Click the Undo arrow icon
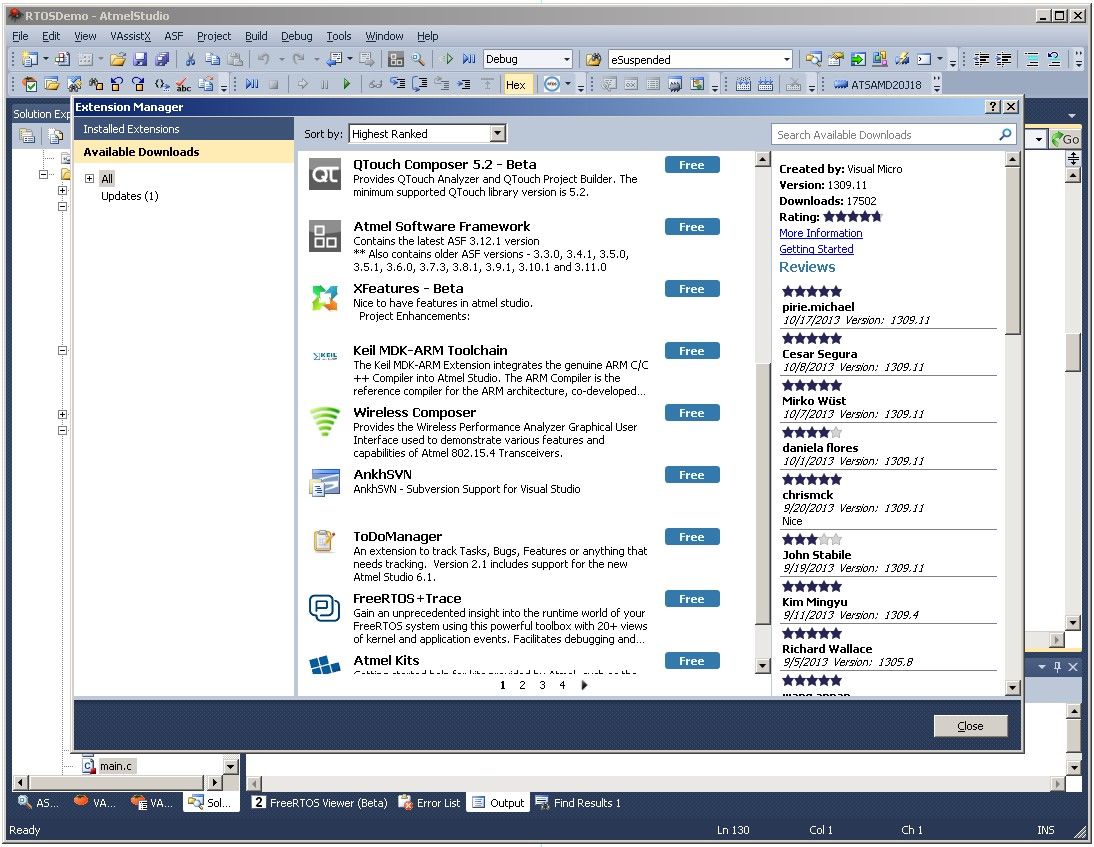 (x=263, y=60)
